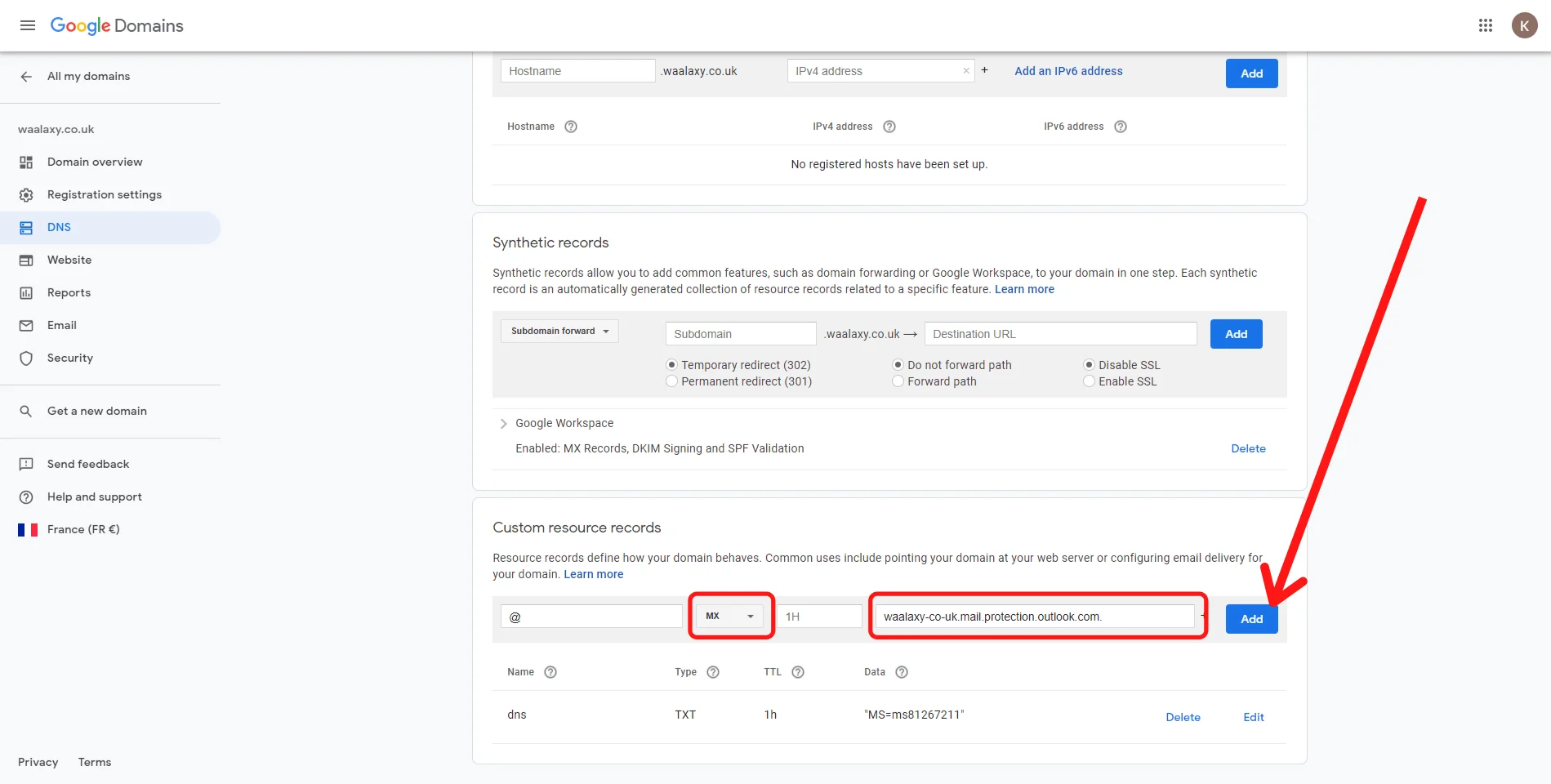Open Learn more link in Synthetic records
1551x784 pixels.
[x=1024, y=289]
